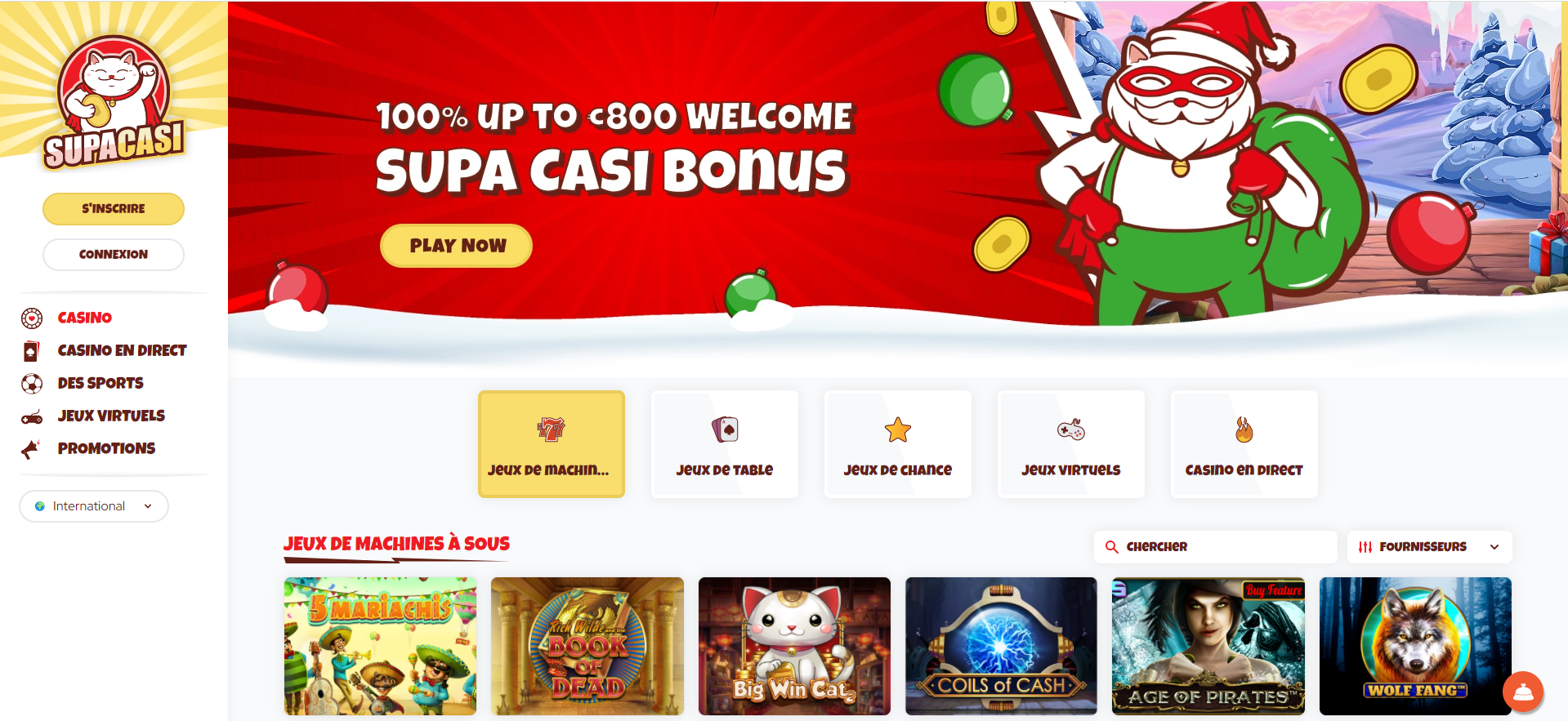Click the playing cards table games icon
This screenshot has height=721, width=1568.
pyautogui.click(x=725, y=429)
